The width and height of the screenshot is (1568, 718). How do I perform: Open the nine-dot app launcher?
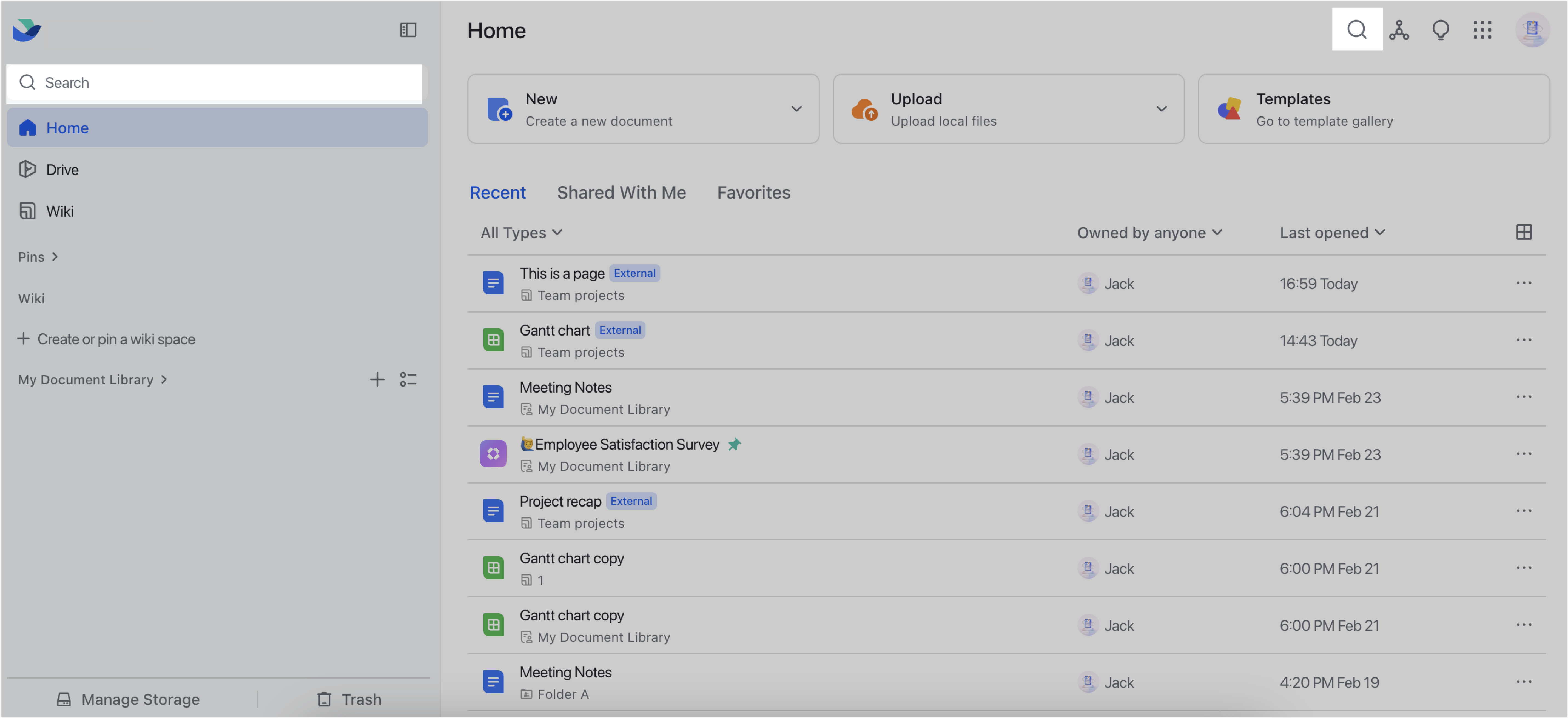tap(1482, 29)
